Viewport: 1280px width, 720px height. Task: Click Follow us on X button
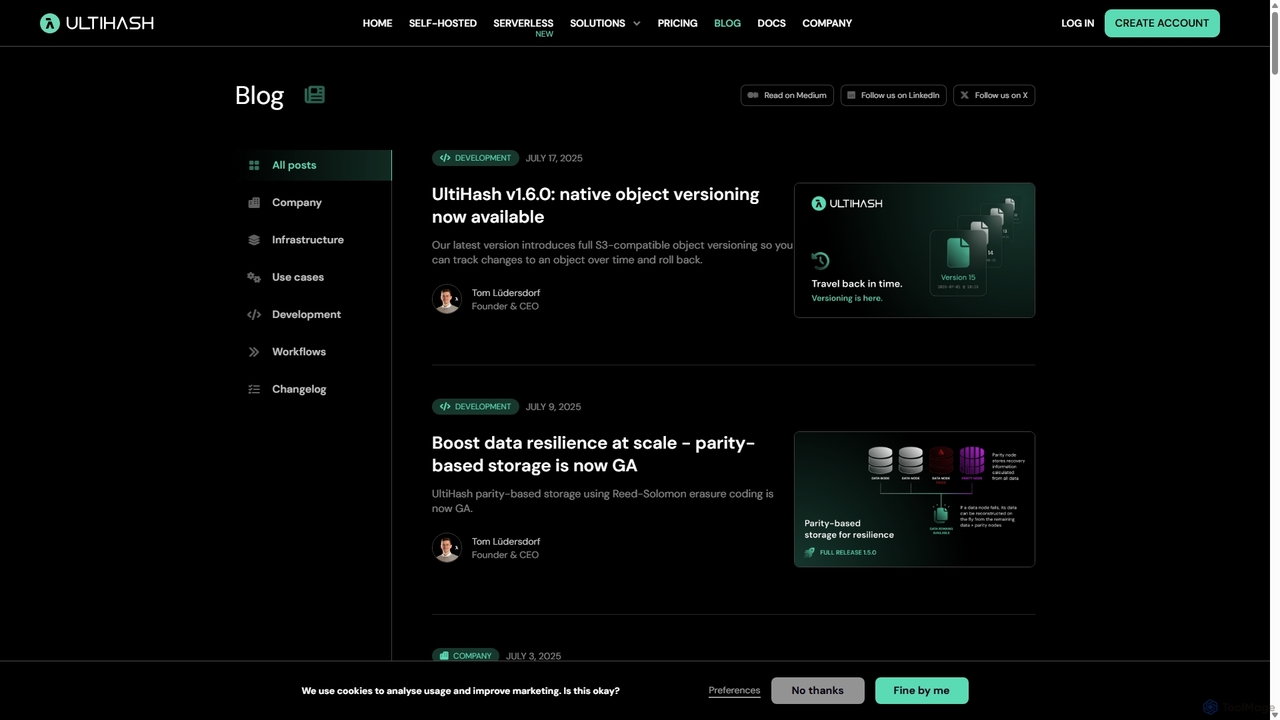pos(994,95)
